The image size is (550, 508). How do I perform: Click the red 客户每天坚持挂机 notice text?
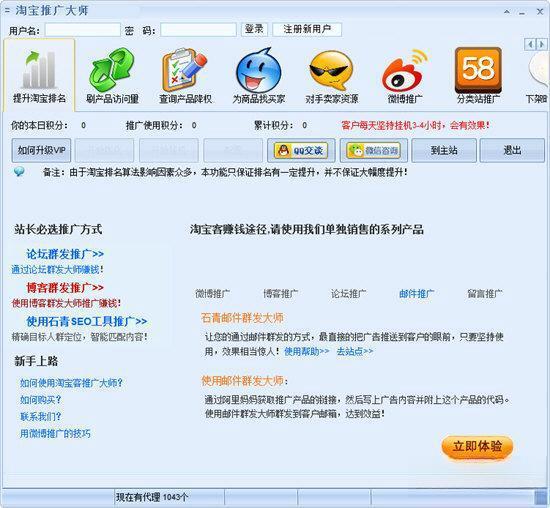click(415, 125)
